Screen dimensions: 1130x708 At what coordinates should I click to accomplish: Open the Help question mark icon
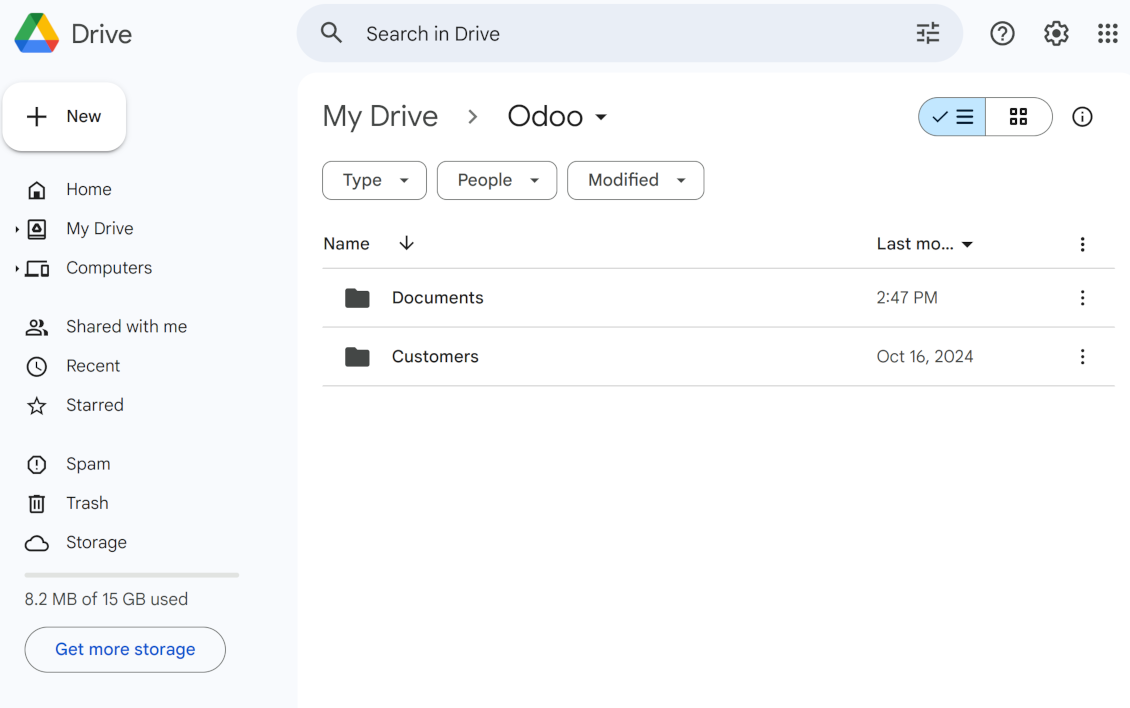(1002, 33)
